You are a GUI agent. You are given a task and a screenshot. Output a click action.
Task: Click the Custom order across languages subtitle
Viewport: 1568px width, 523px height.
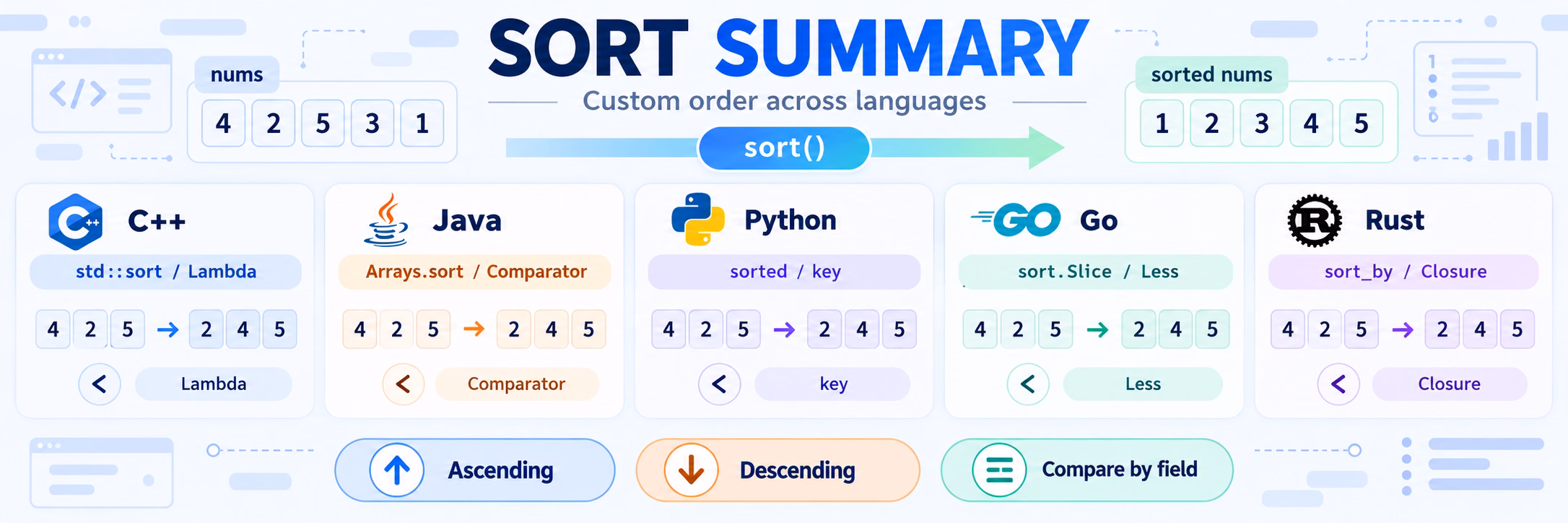point(784,101)
